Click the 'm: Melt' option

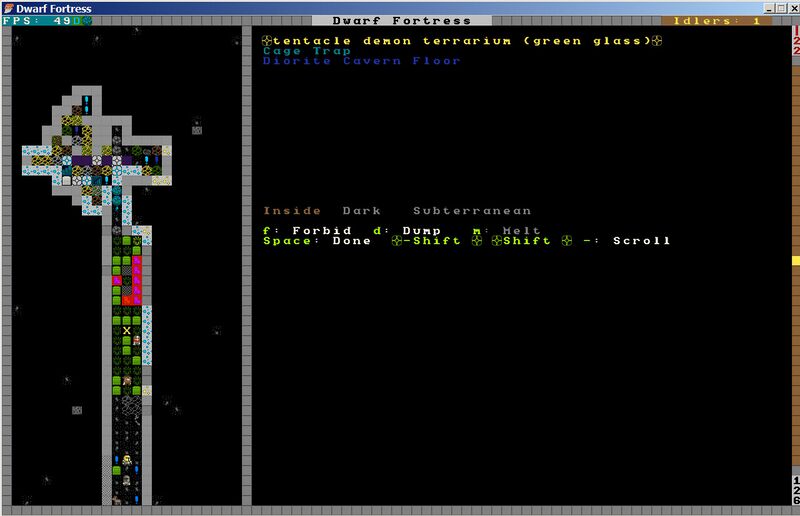506,231
